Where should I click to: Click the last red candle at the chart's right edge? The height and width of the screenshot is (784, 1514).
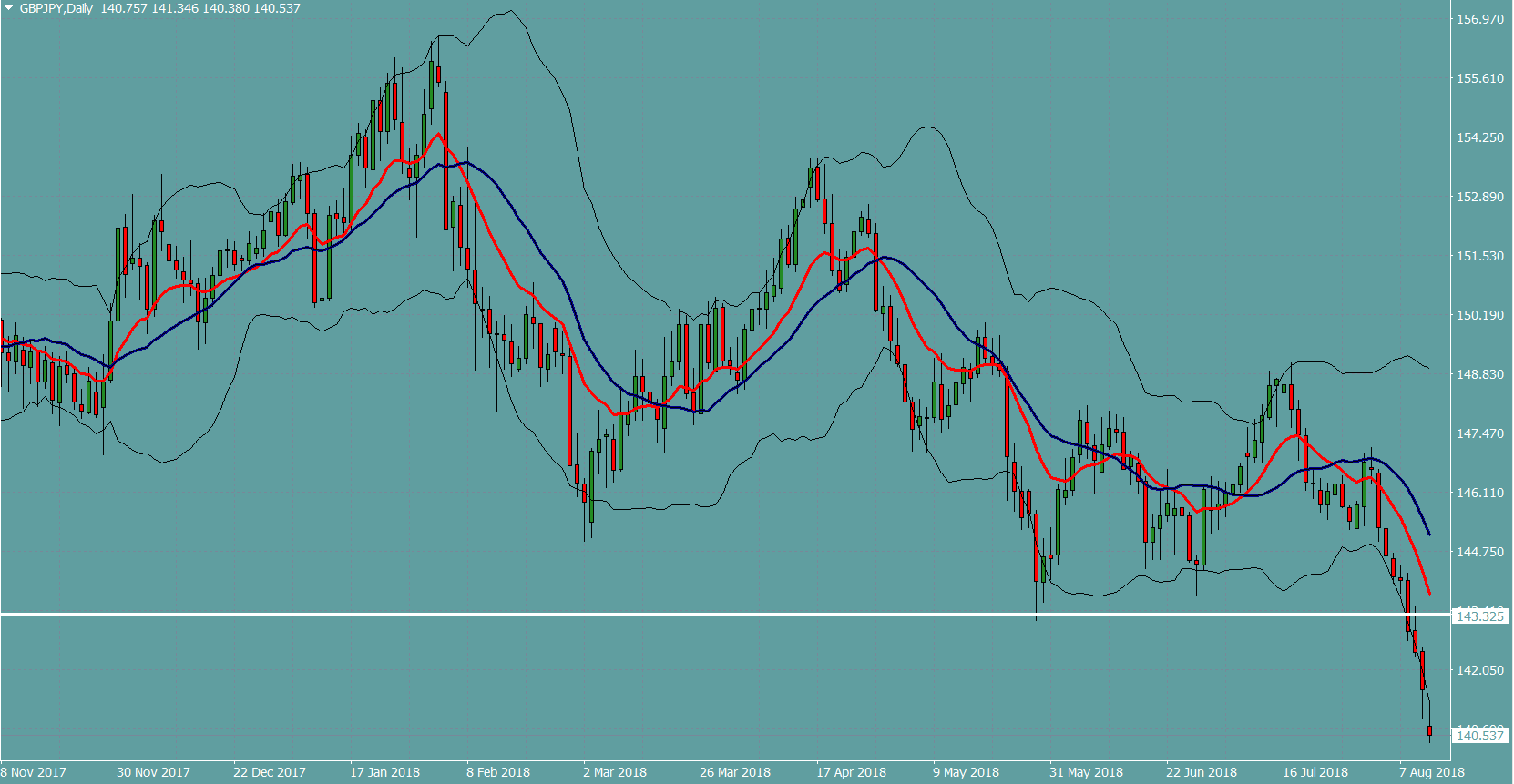1430,730
